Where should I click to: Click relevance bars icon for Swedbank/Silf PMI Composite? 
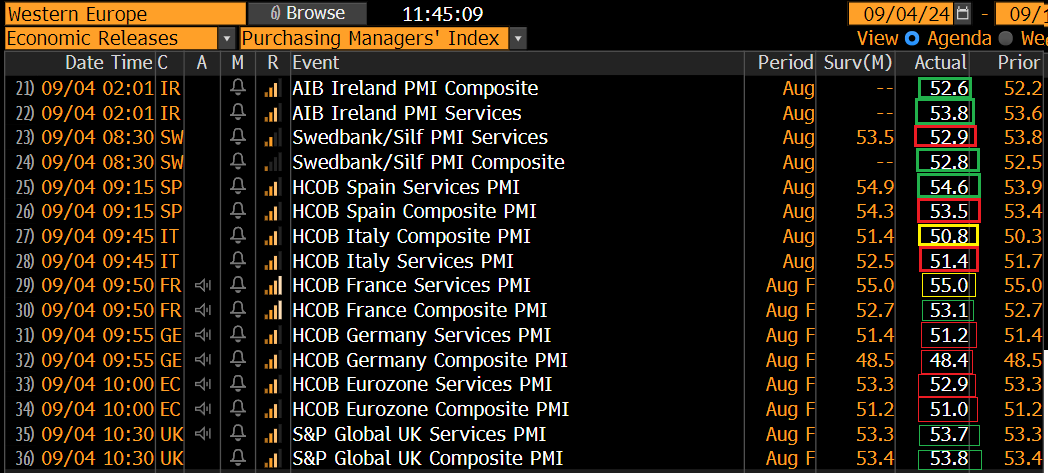point(272,162)
